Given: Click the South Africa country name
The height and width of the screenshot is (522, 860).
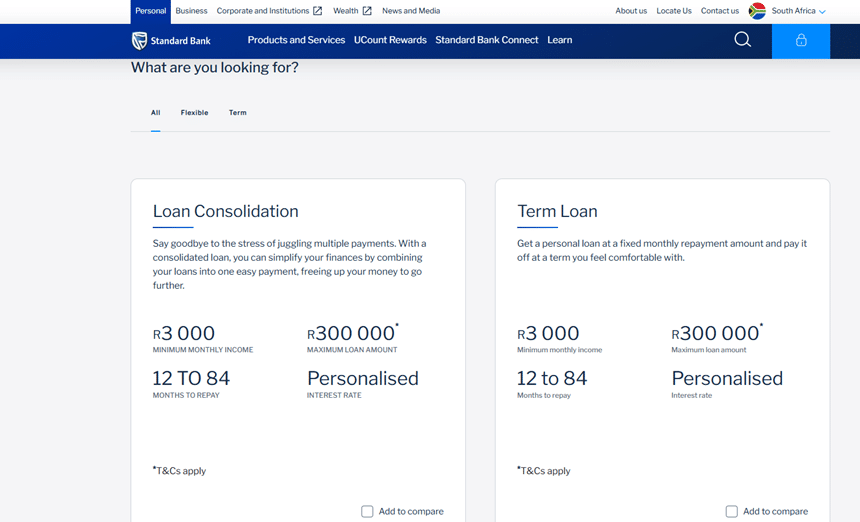Looking at the screenshot, I should 793,11.
